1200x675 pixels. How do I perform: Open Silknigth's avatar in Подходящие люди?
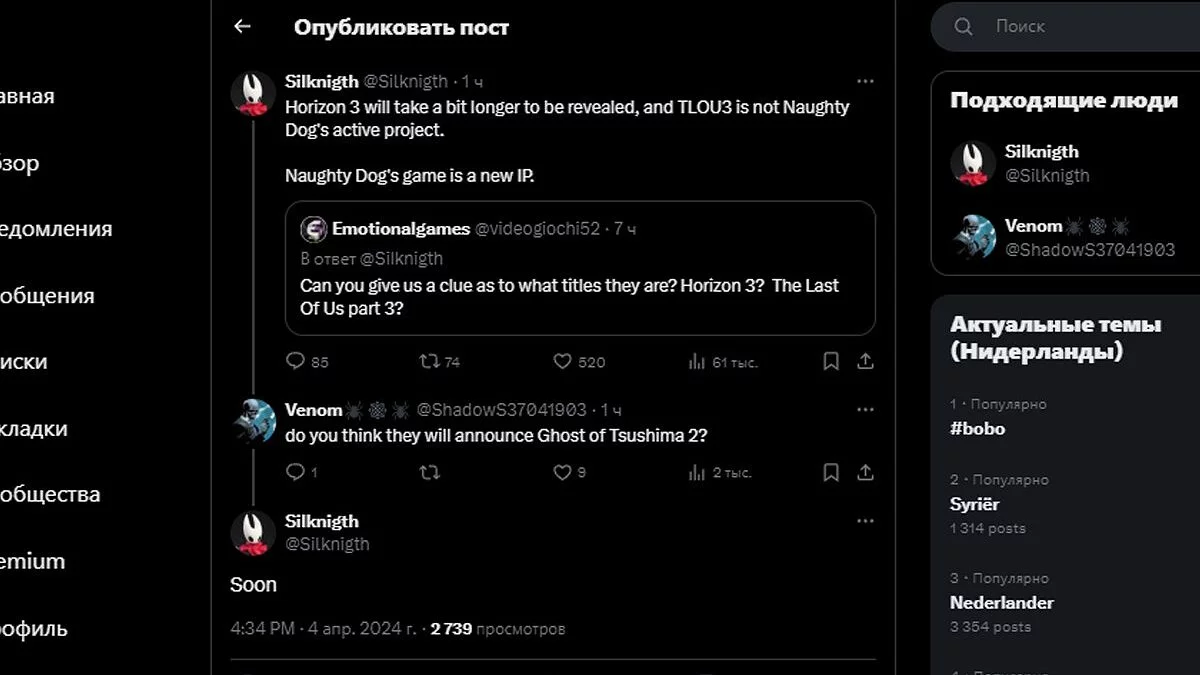coord(972,163)
